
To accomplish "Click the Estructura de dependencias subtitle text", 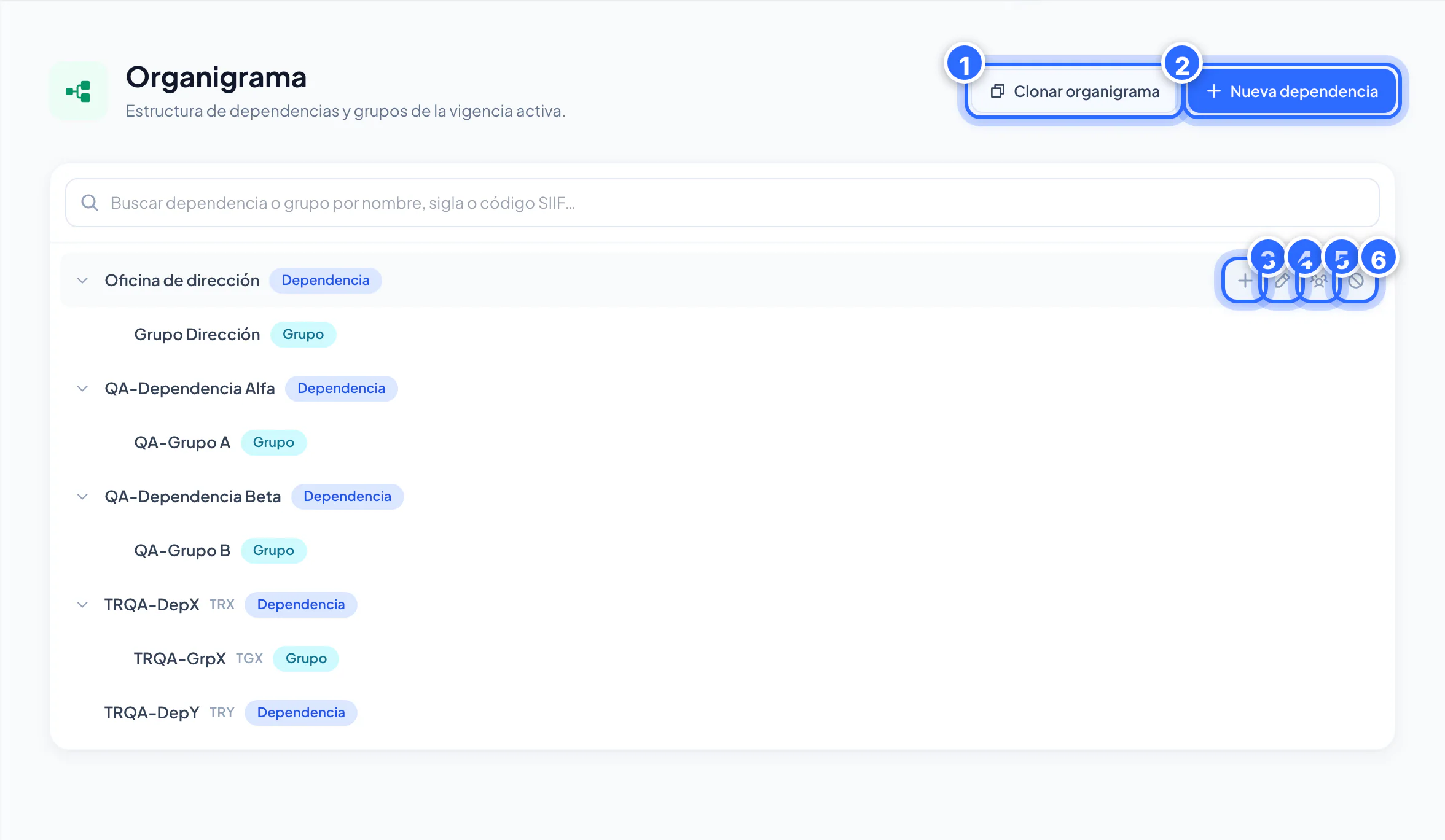I will [x=345, y=111].
